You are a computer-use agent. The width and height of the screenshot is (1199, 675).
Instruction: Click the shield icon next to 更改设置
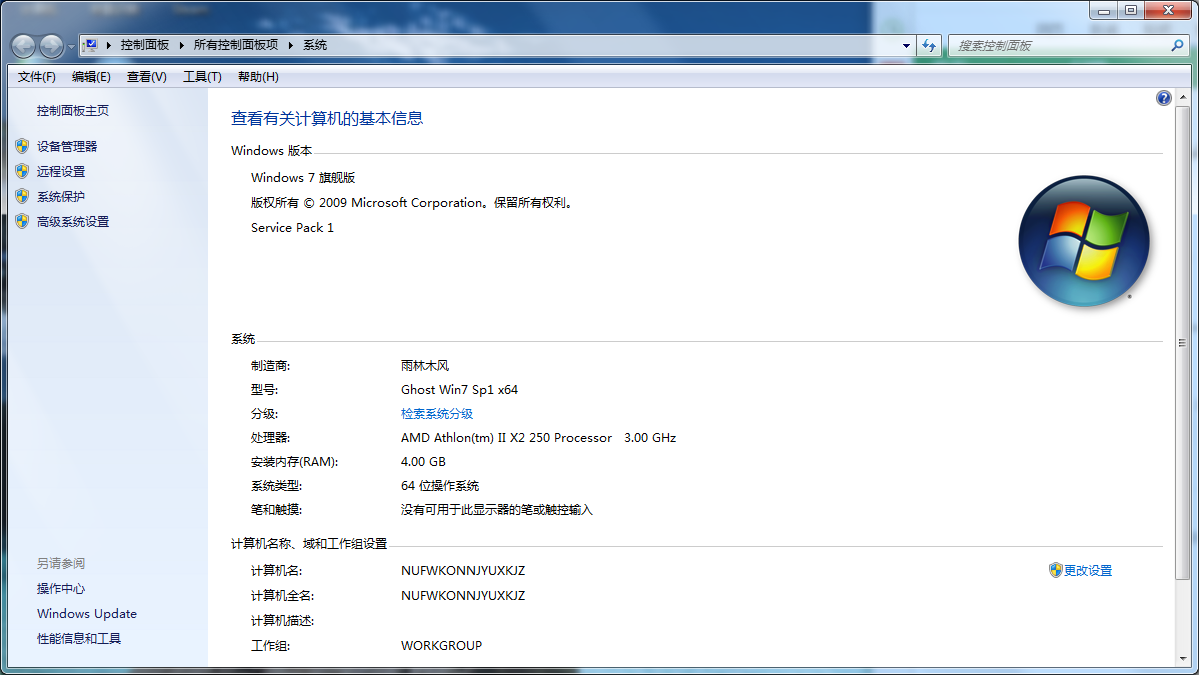pos(1055,570)
